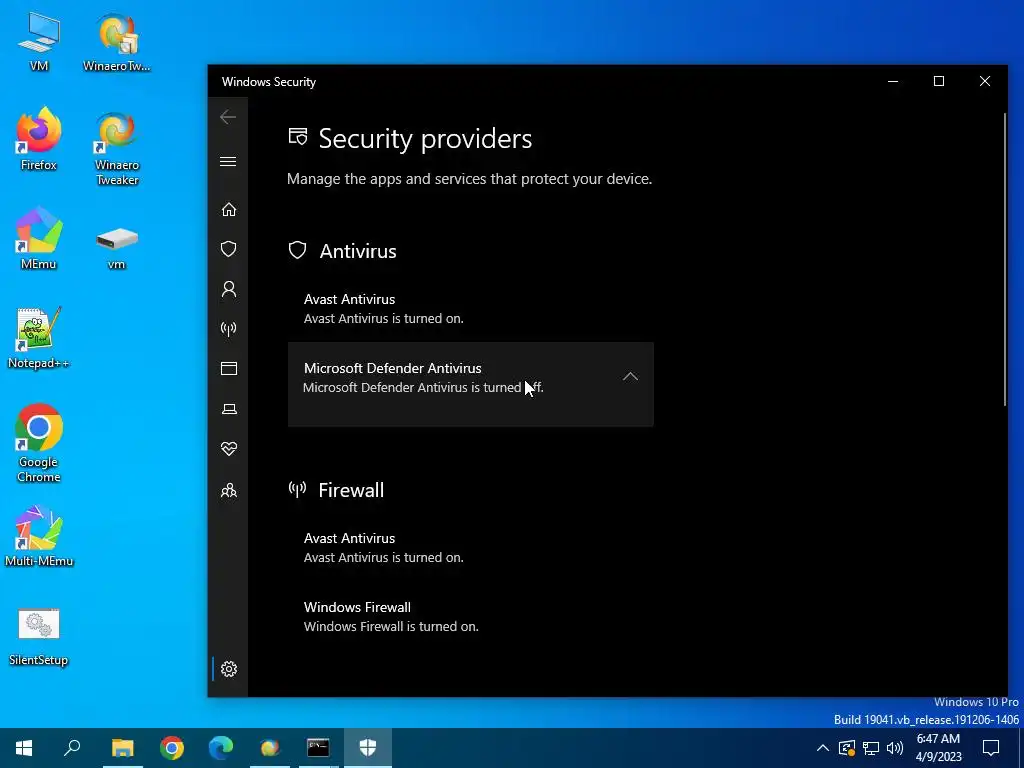Viewport: 1024px width, 768px height.
Task: Click Windows Security taskbar button
Action: tap(368, 748)
